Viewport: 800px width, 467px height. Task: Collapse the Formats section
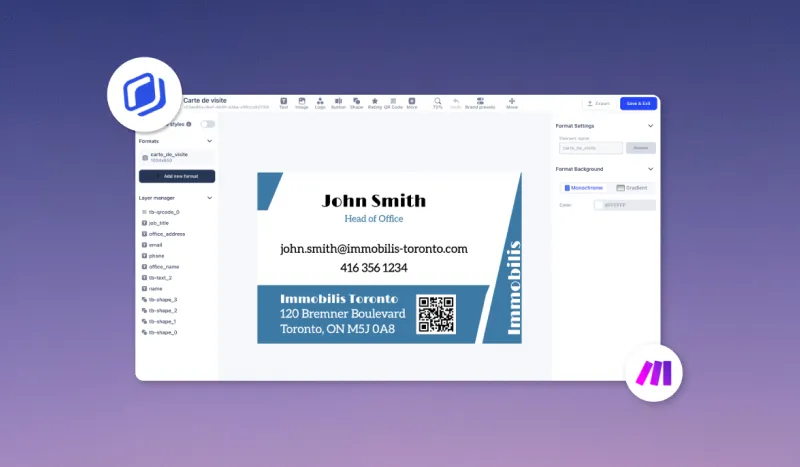coord(209,141)
